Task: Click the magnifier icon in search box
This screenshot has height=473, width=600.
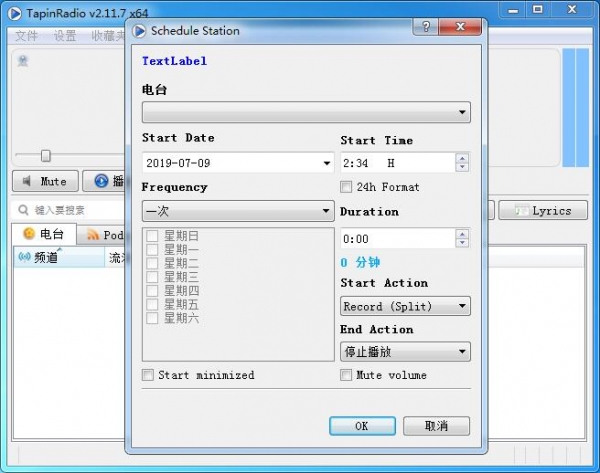Action: click(23, 210)
